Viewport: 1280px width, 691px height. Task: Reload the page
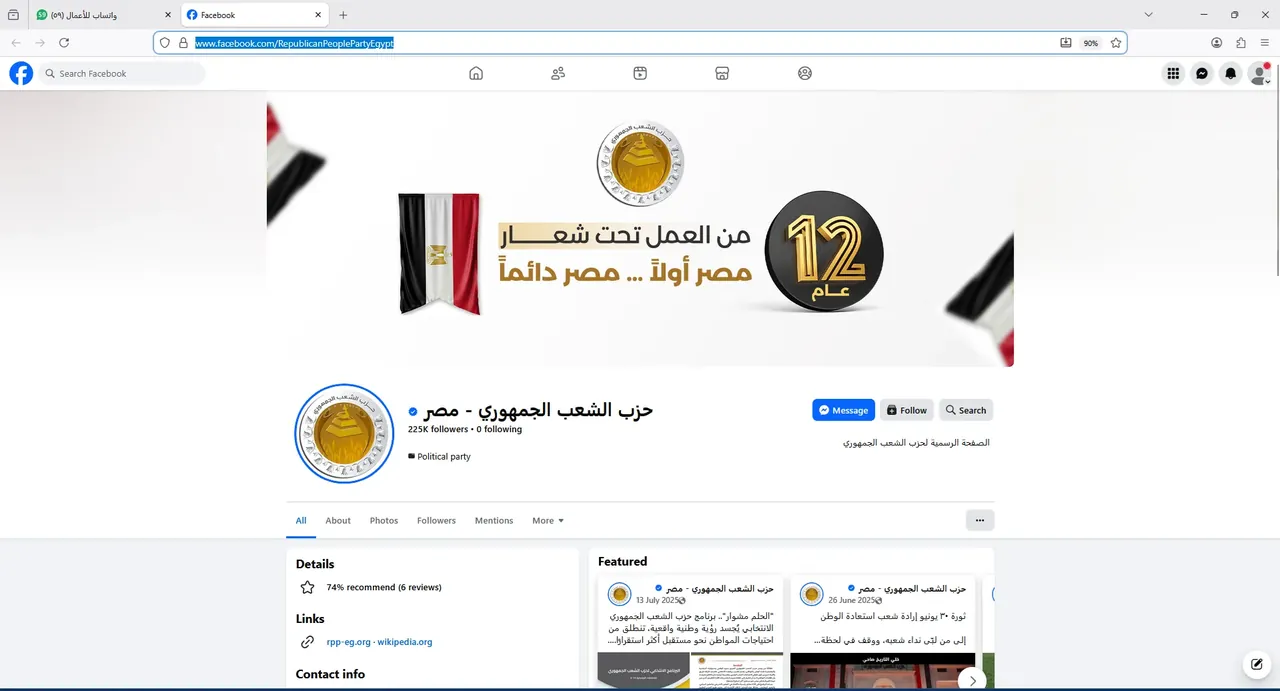tap(64, 43)
